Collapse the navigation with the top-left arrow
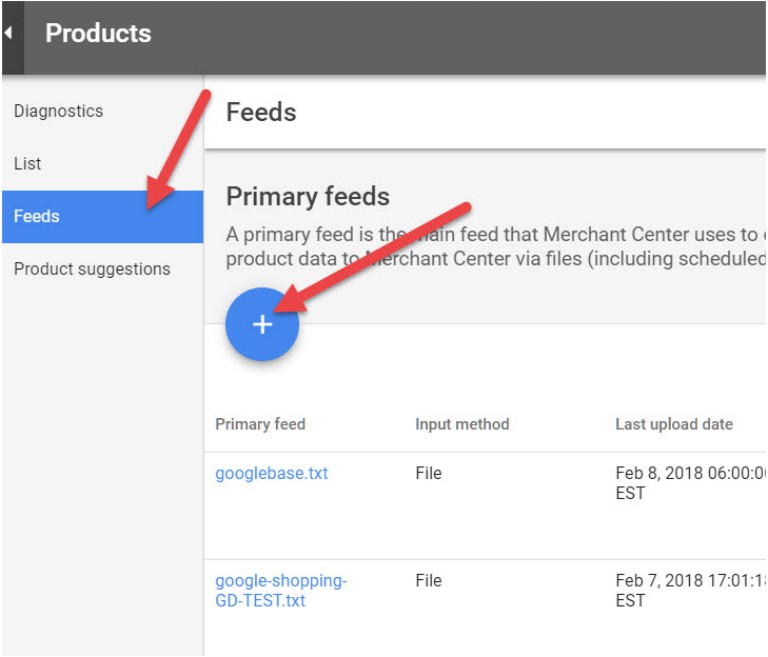 [x=9, y=33]
